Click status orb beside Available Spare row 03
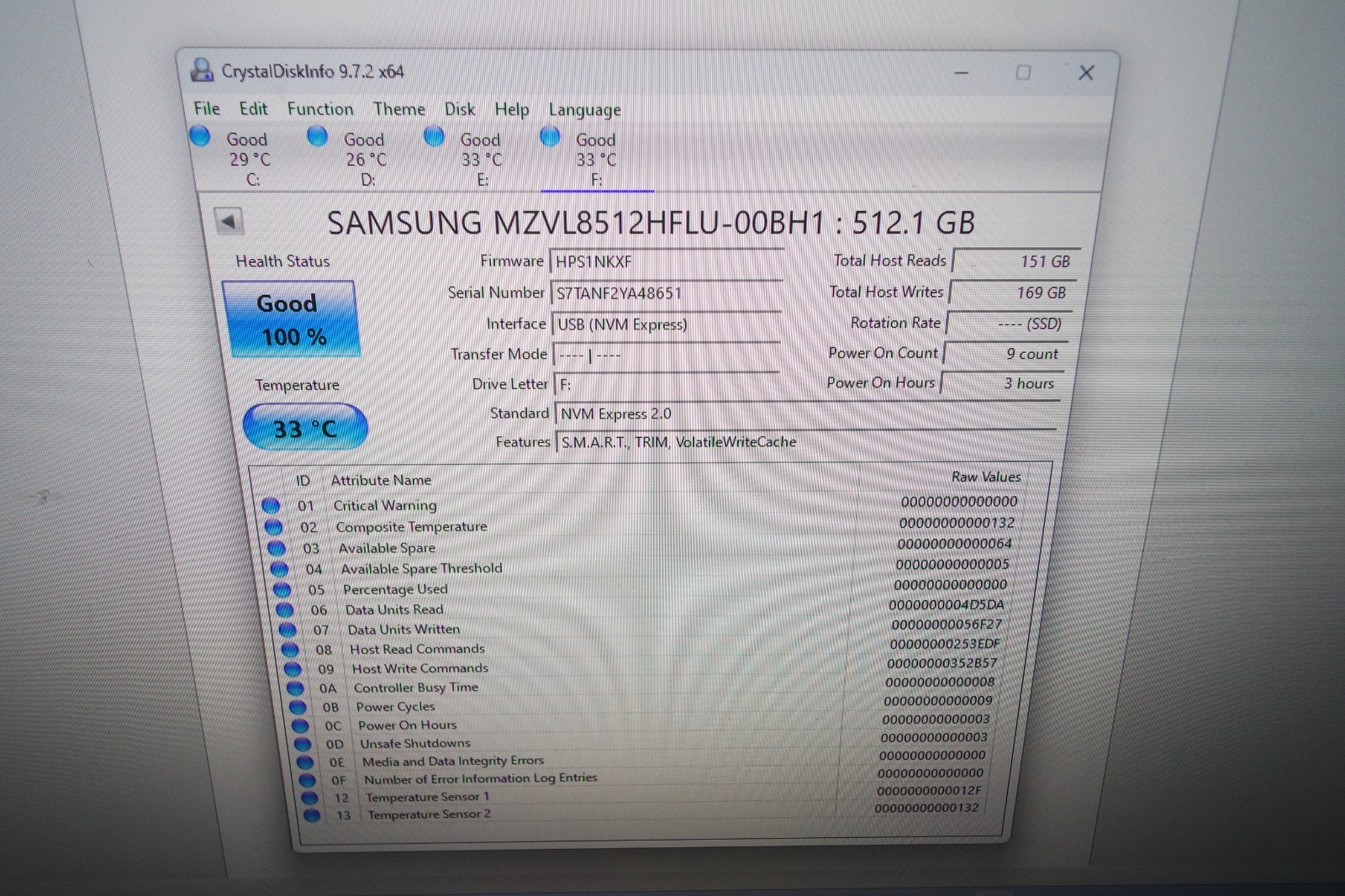This screenshot has width=1345, height=896. 276,548
